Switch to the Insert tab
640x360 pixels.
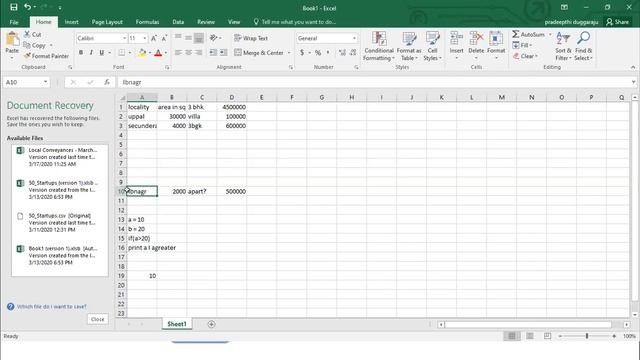(71, 22)
